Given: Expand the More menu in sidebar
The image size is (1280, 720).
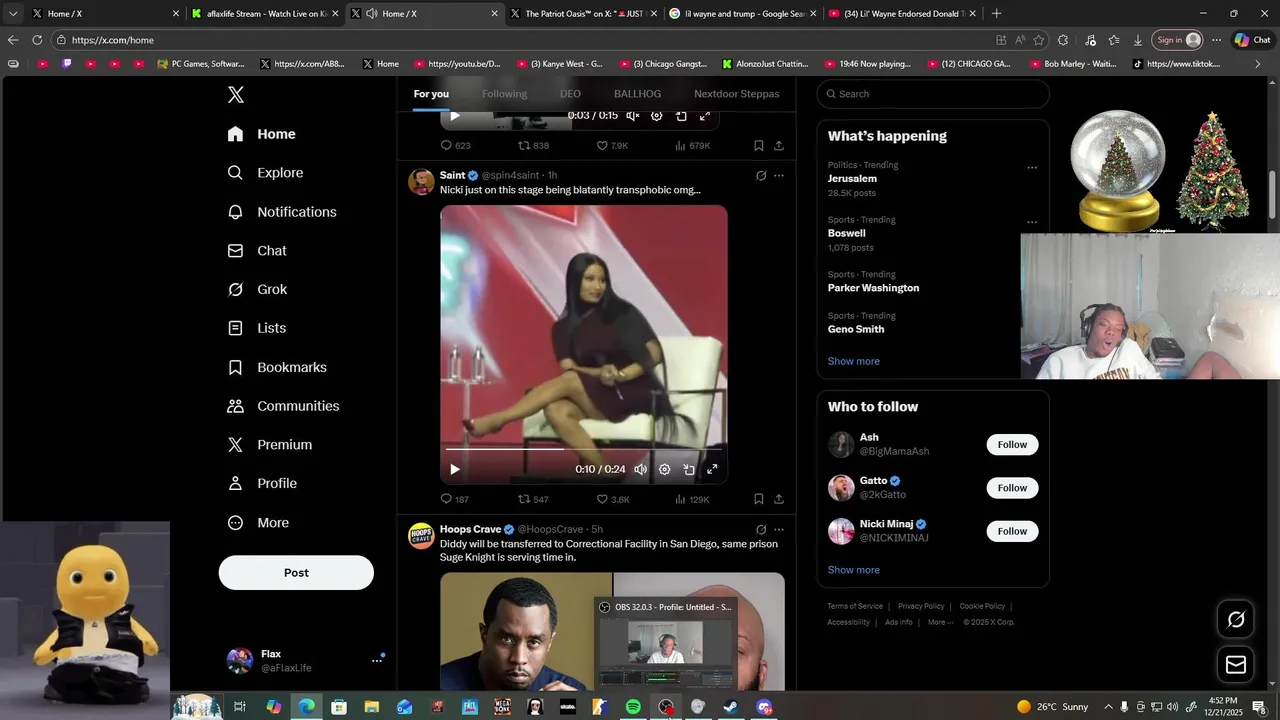Looking at the screenshot, I should (258, 523).
